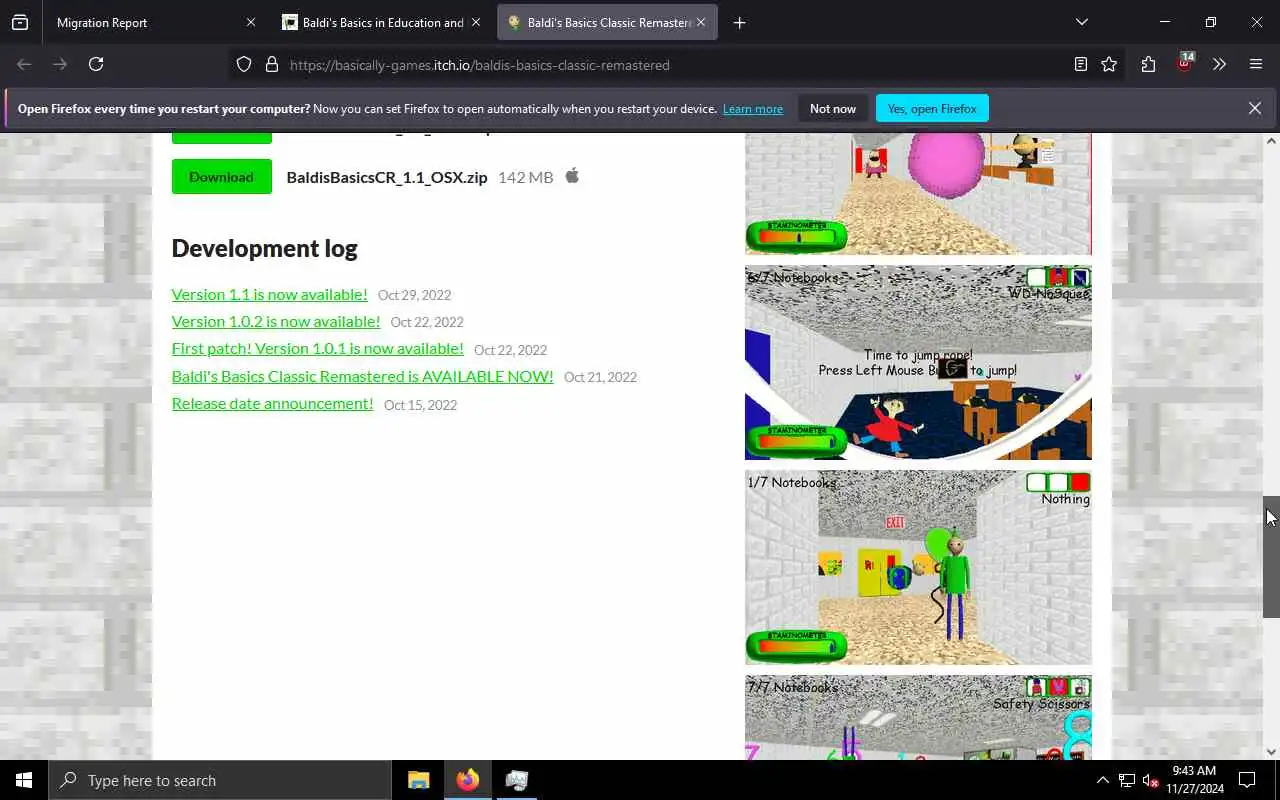Close the Migration Report tab
Screen dimensions: 1280x800
[251, 22]
